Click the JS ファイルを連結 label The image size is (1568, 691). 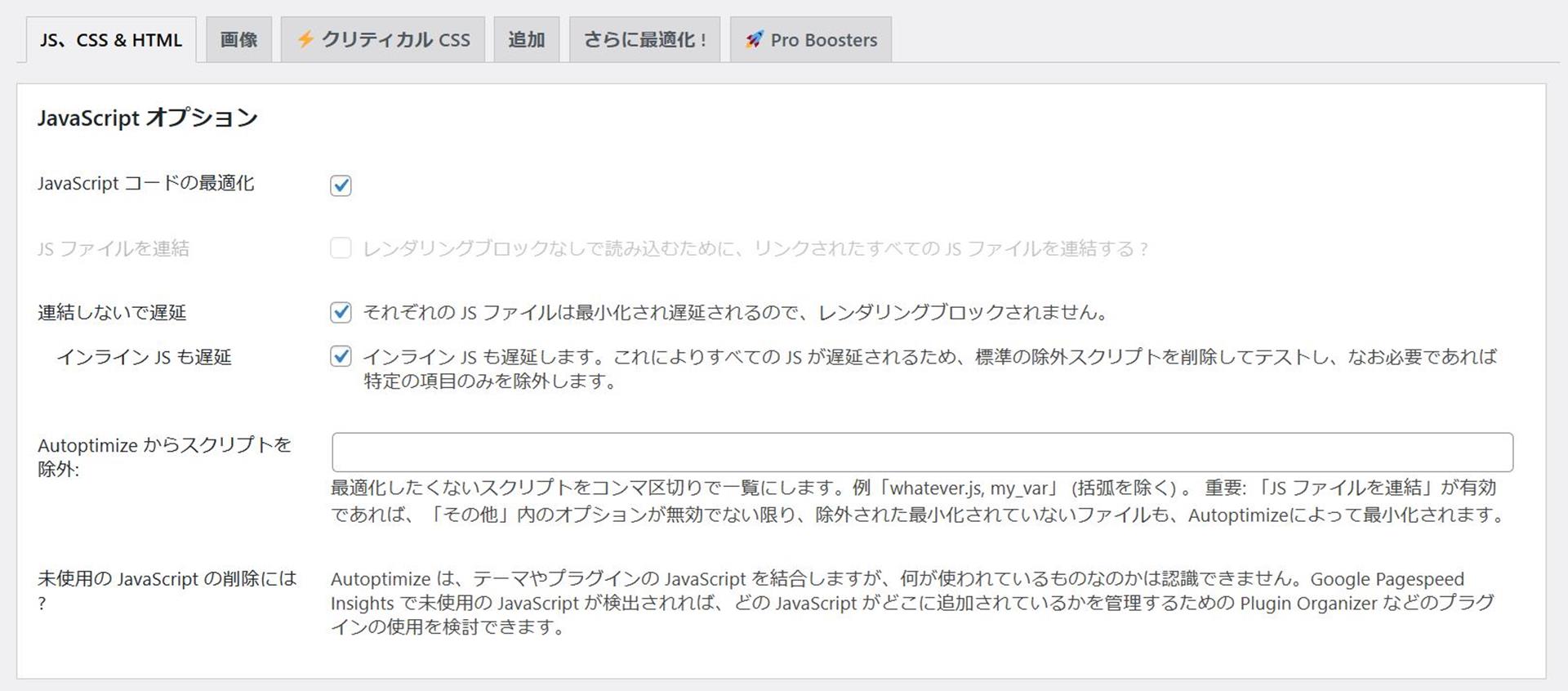pyautogui.click(x=114, y=248)
